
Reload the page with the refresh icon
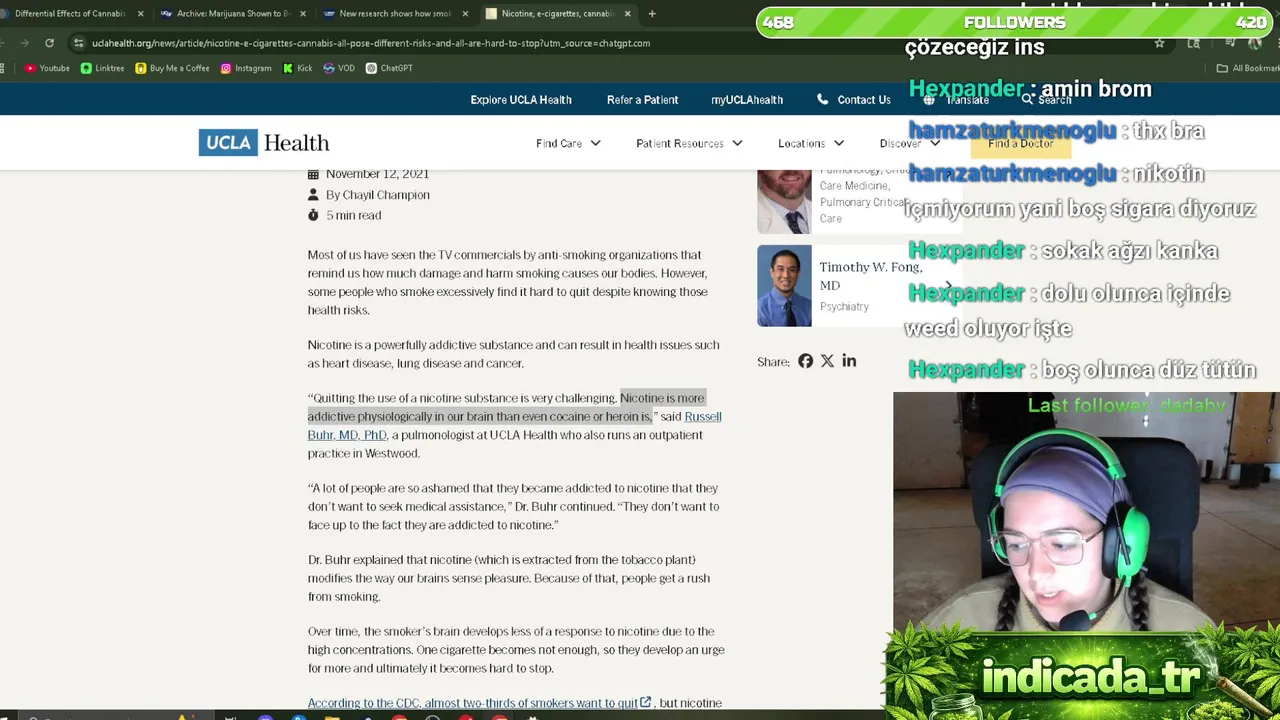49,43
